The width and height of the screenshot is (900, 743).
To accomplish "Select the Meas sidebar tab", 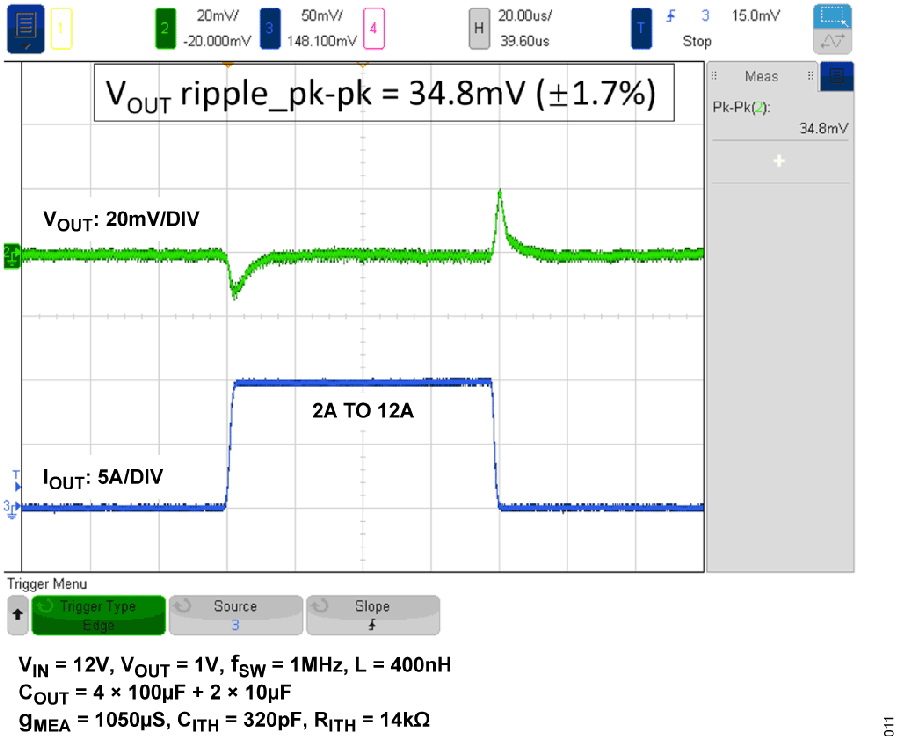I will pyautogui.click(x=762, y=76).
